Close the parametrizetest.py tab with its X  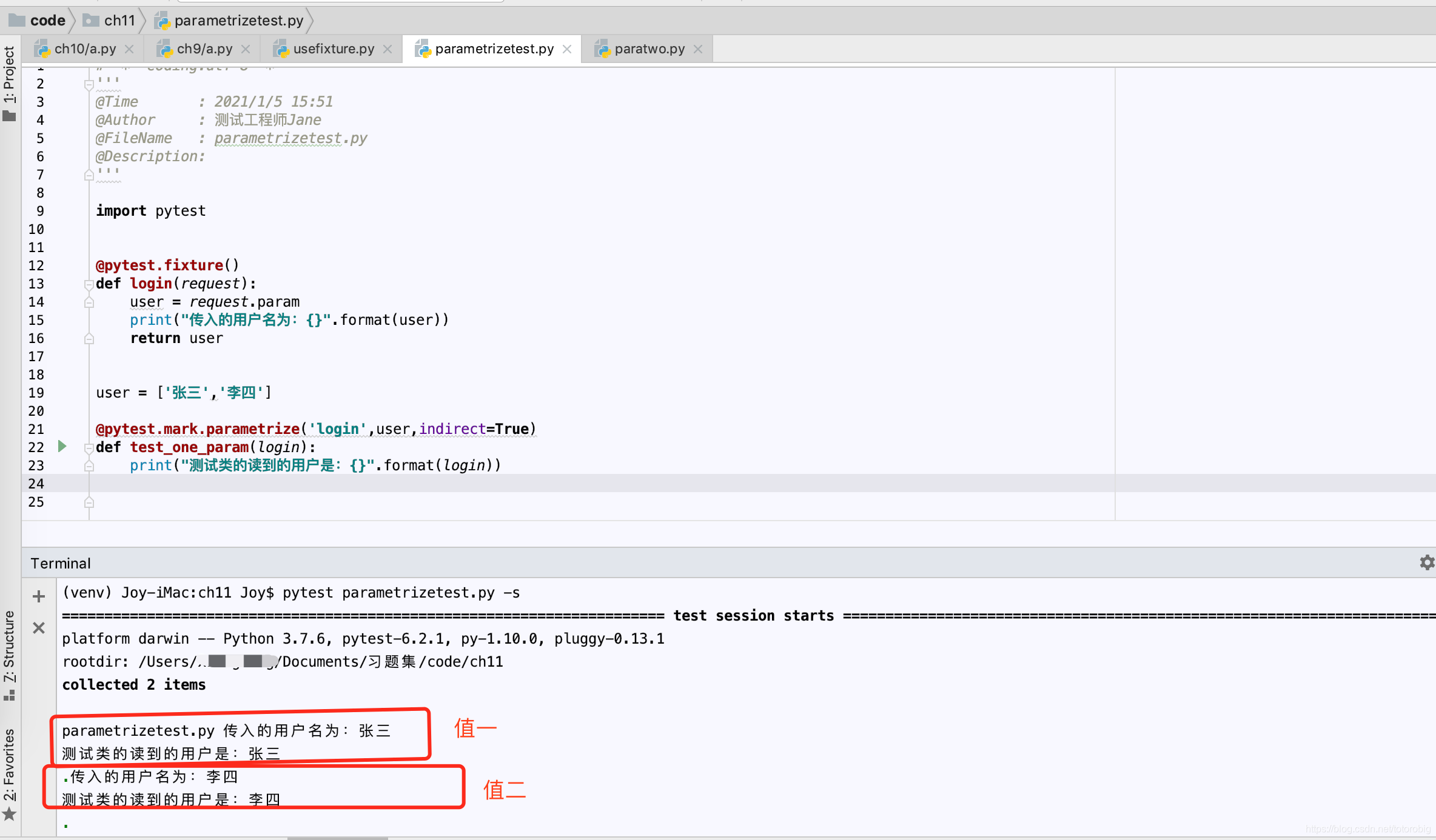(566, 48)
